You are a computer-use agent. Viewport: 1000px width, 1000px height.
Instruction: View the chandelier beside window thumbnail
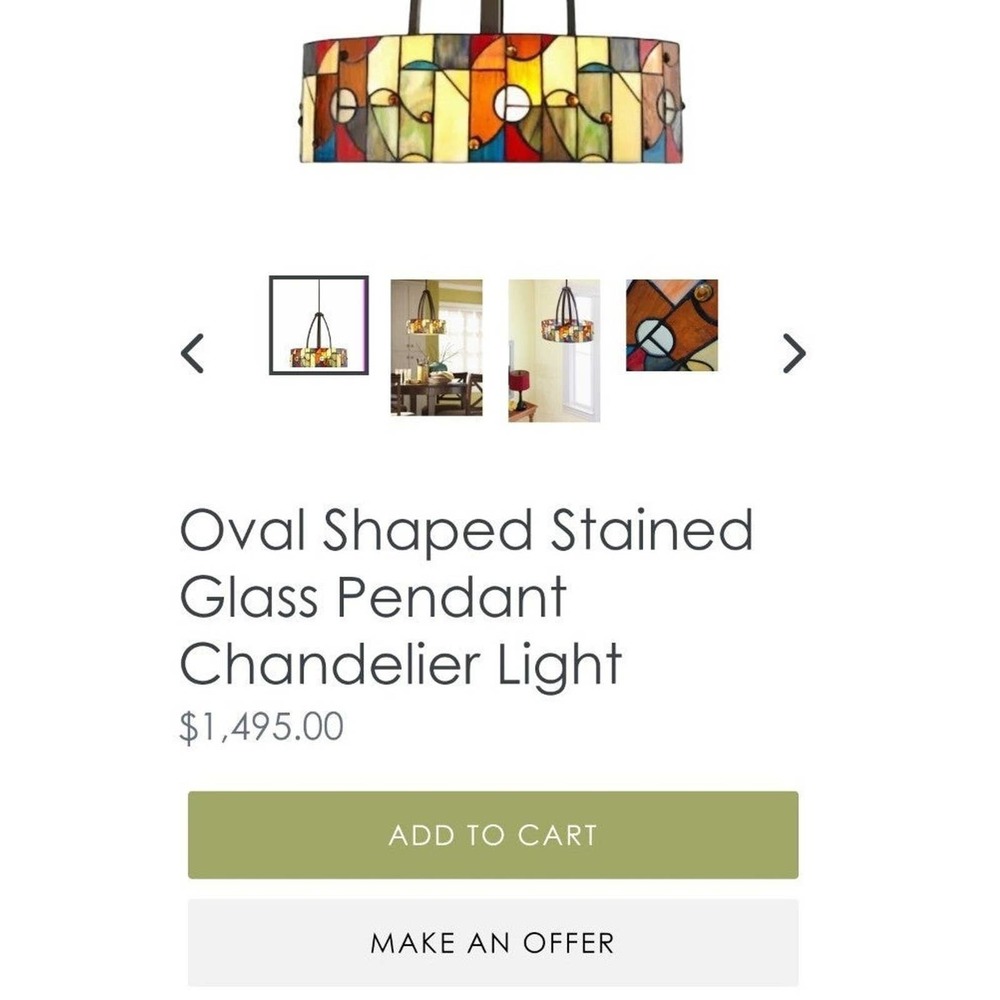coord(554,352)
